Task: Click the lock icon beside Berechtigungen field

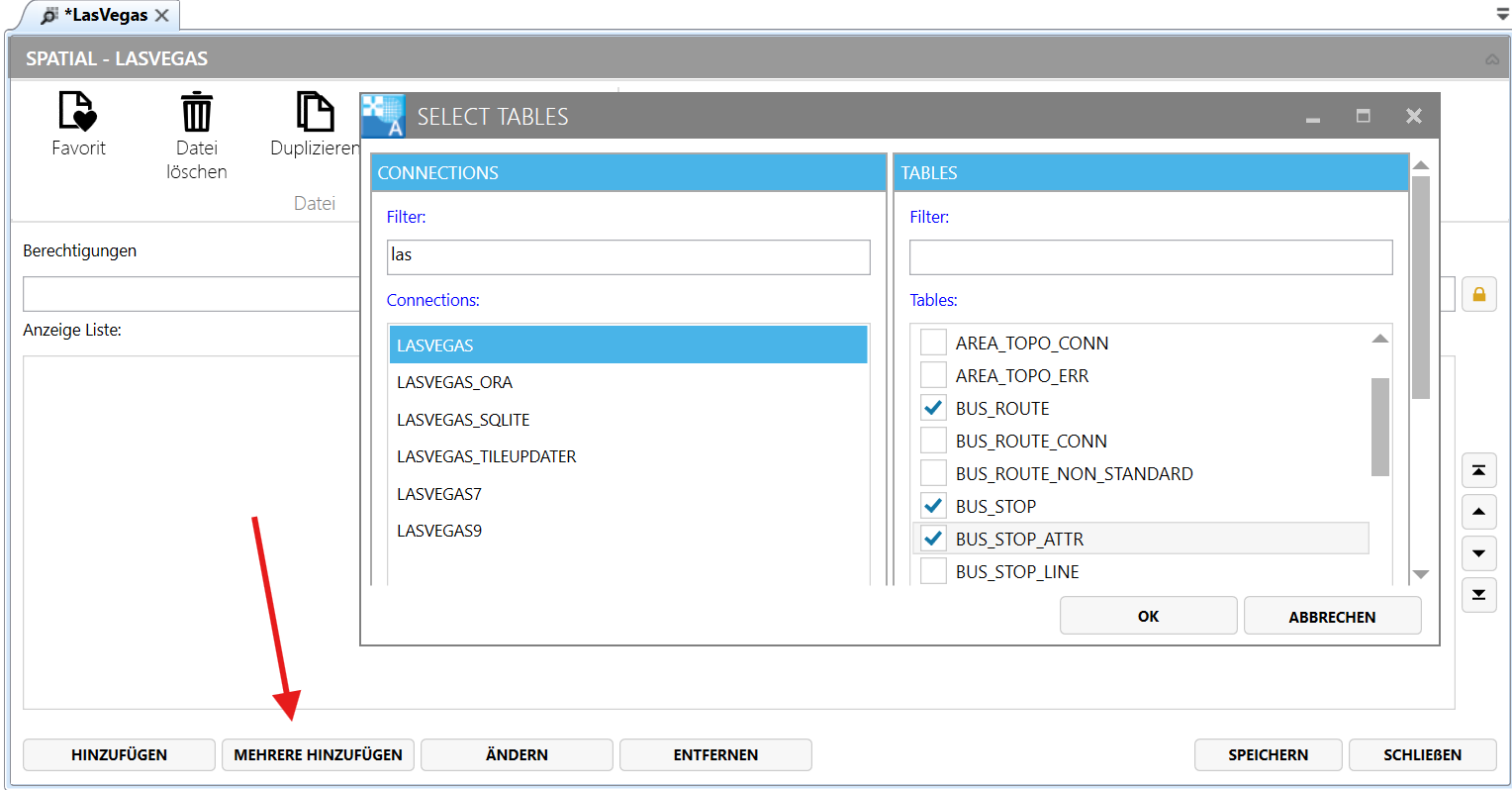Action: (x=1478, y=294)
